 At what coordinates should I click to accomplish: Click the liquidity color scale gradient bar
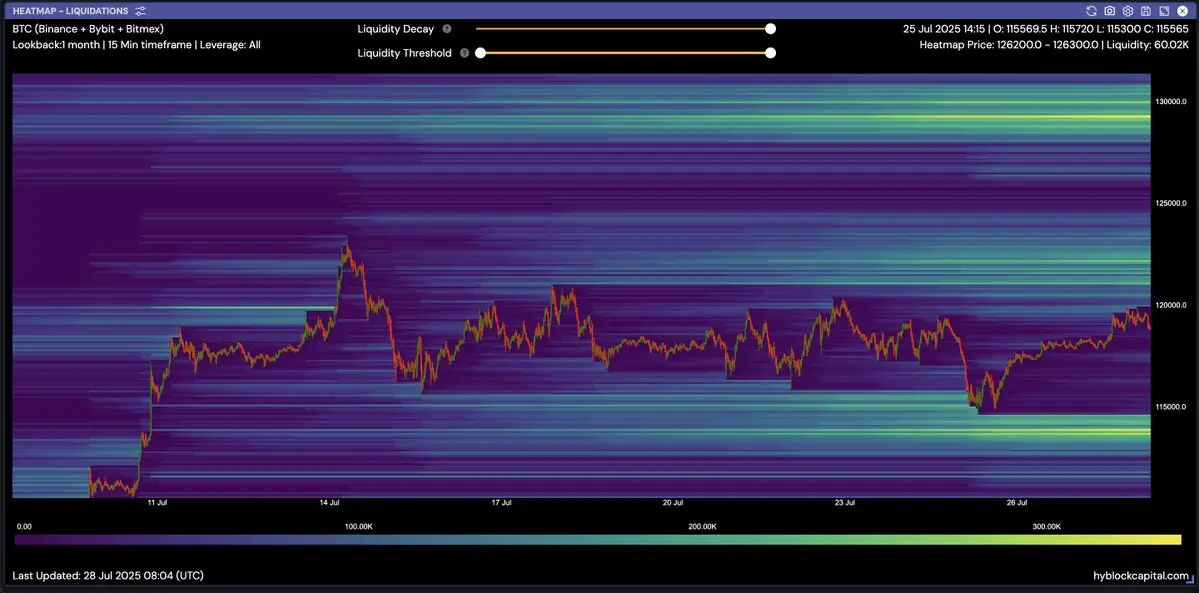tap(597, 539)
